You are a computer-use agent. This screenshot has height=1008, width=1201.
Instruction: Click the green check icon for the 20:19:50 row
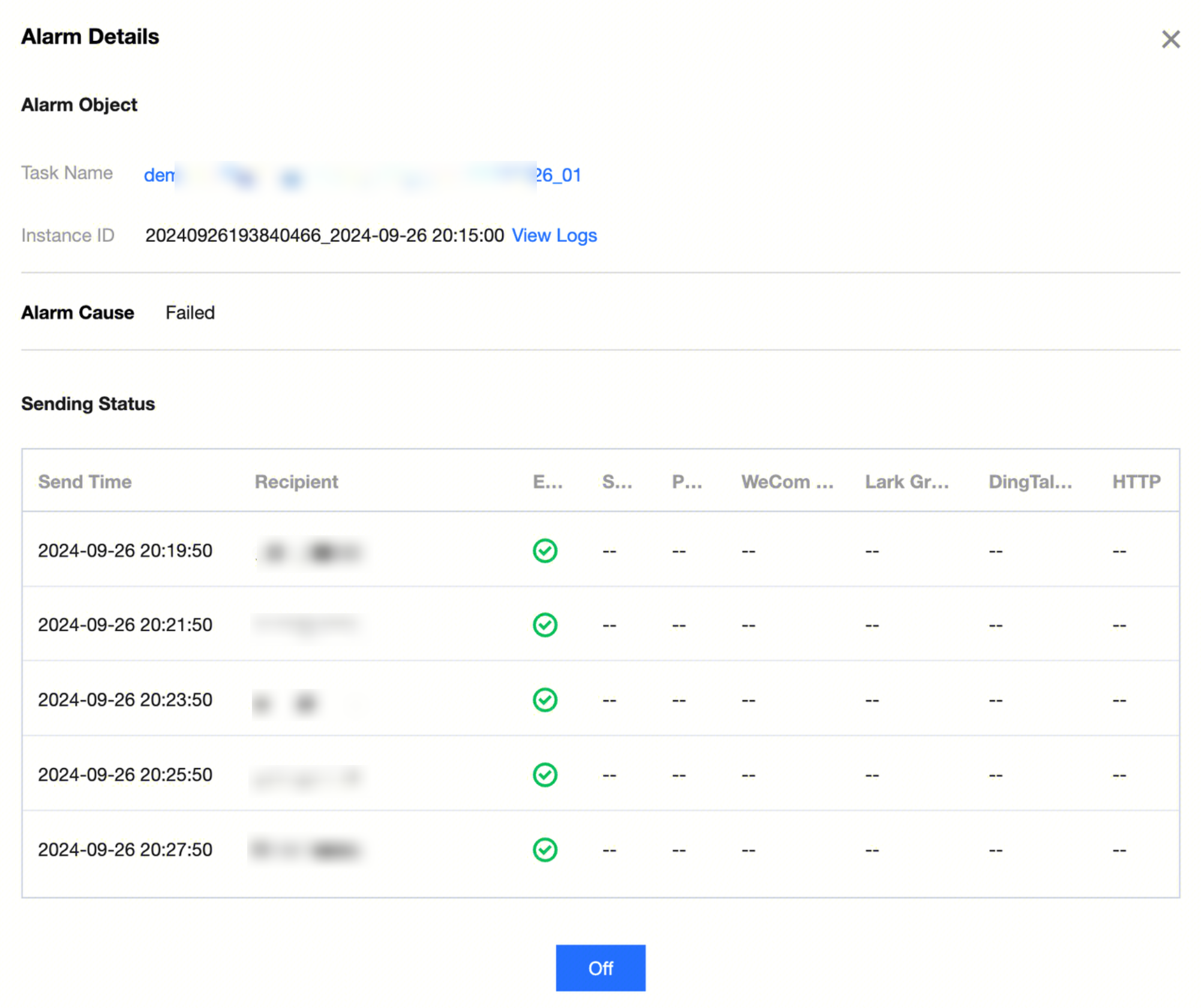click(545, 550)
